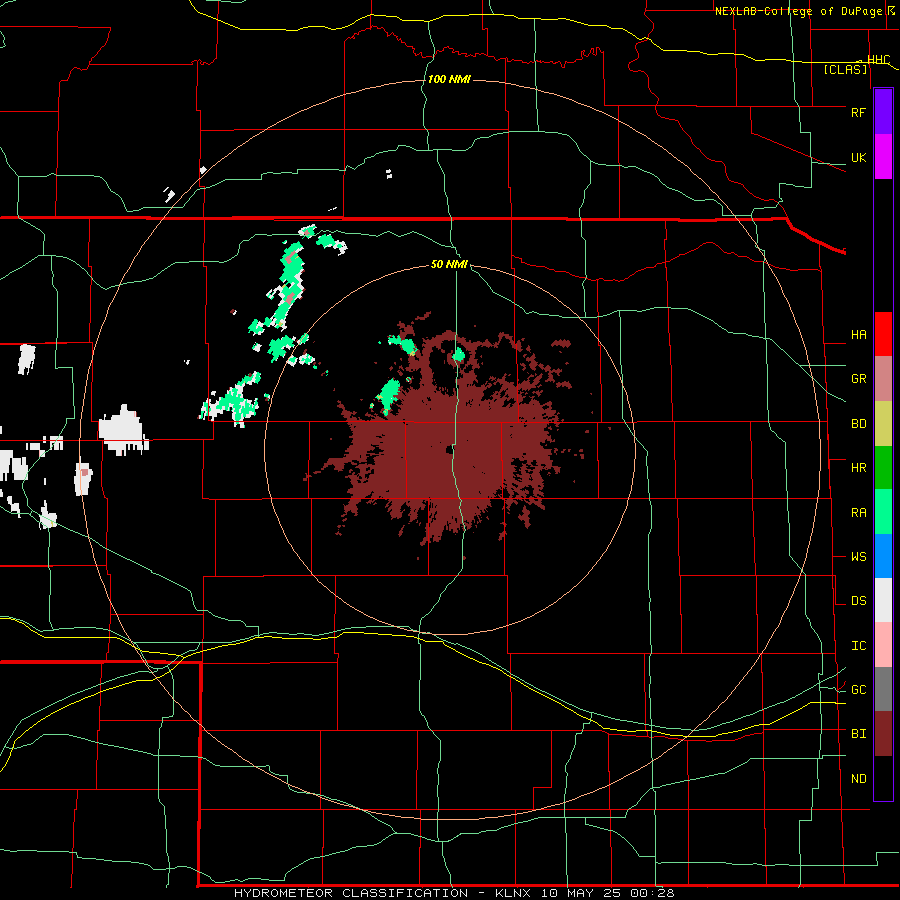Select the yellow BD legend swatch

tap(883, 424)
